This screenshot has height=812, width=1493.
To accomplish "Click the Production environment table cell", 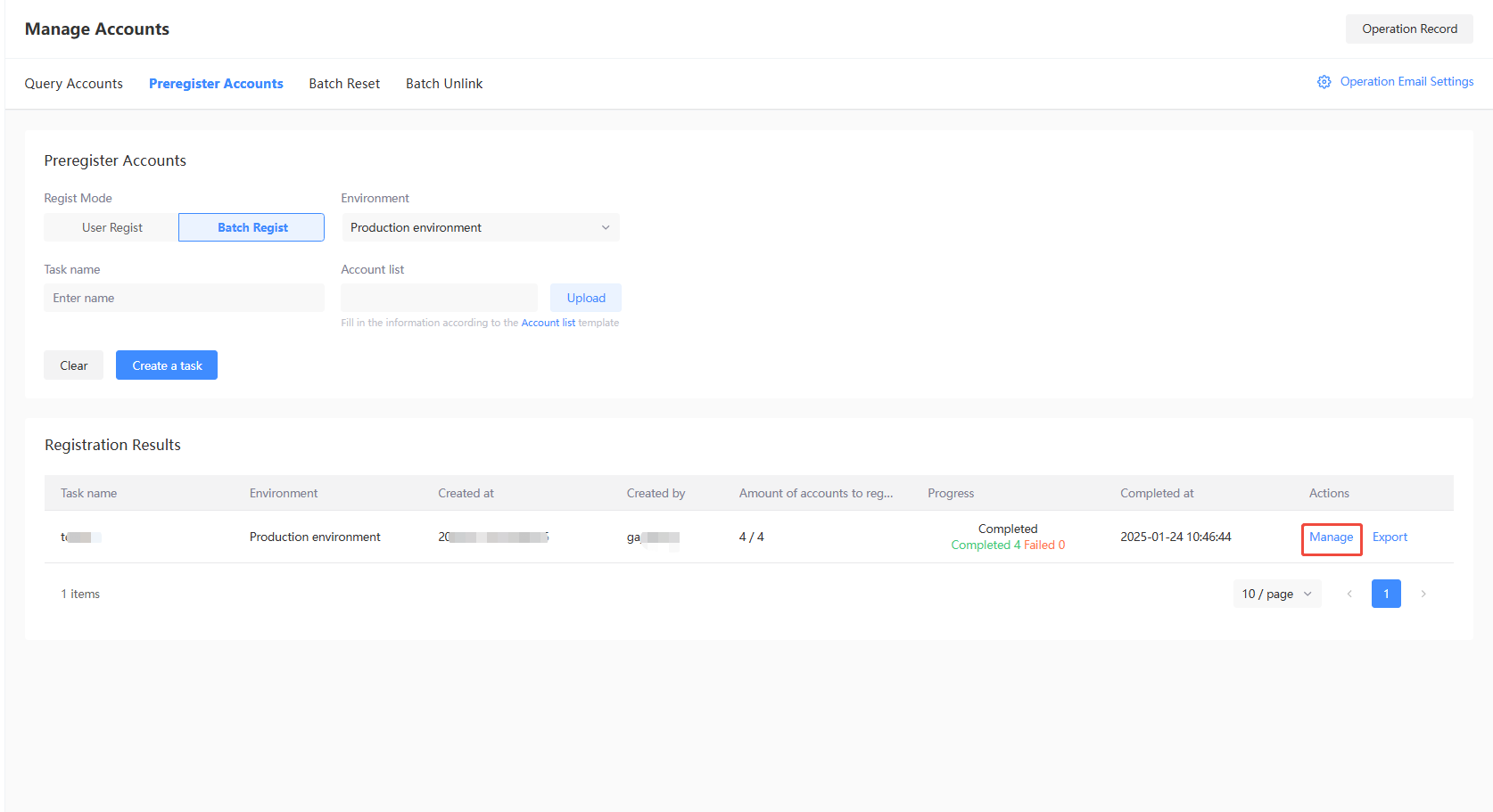I will (315, 537).
